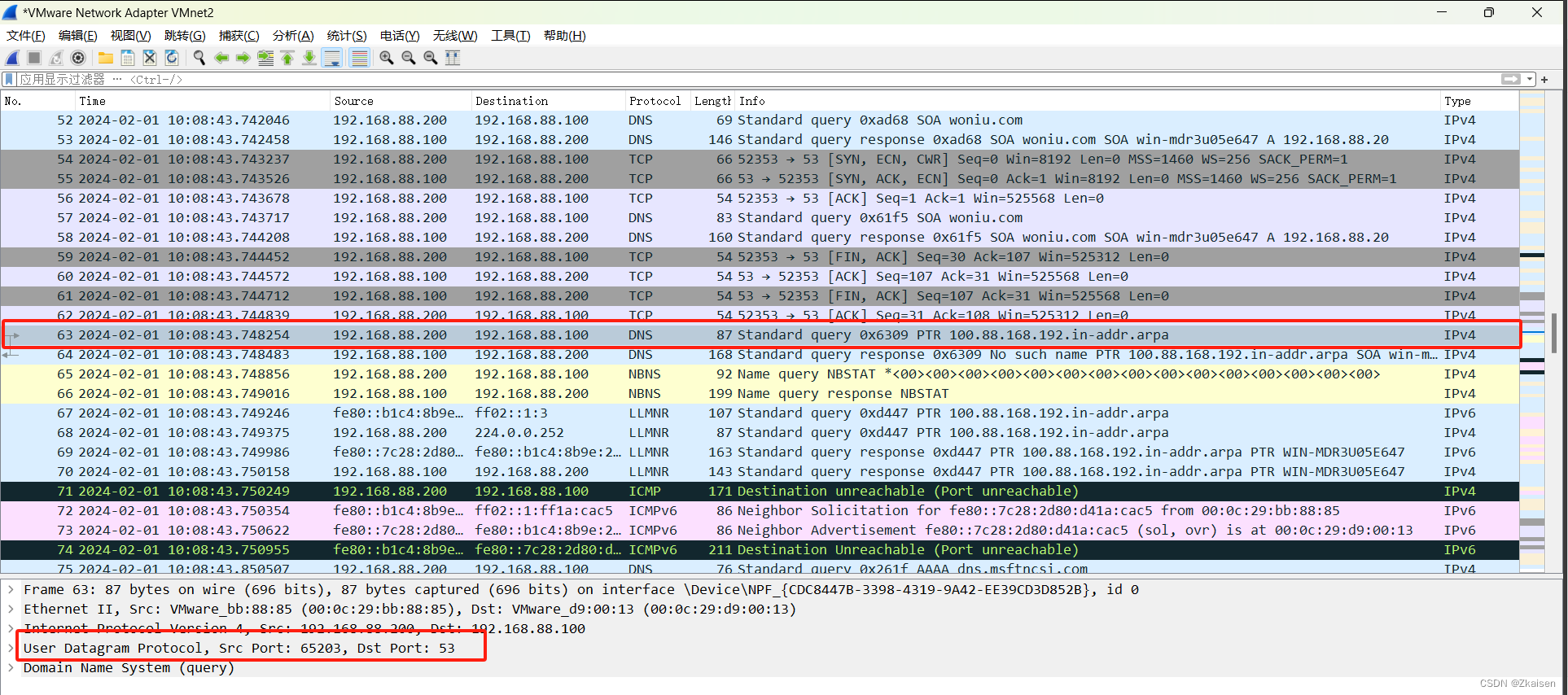Expand Internet Protocol Version 4 layer

point(11,628)
